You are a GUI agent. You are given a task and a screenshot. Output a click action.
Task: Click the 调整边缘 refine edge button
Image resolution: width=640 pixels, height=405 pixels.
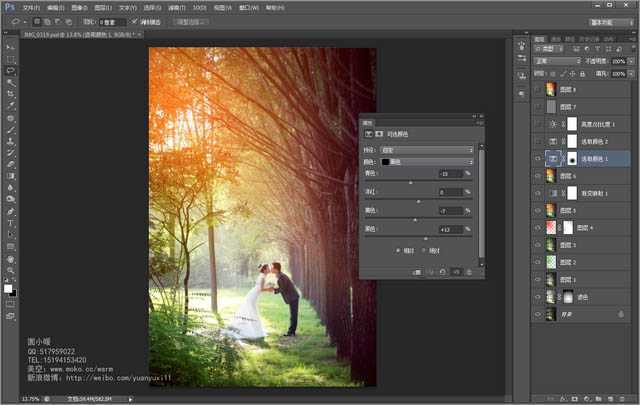(191, 22)
